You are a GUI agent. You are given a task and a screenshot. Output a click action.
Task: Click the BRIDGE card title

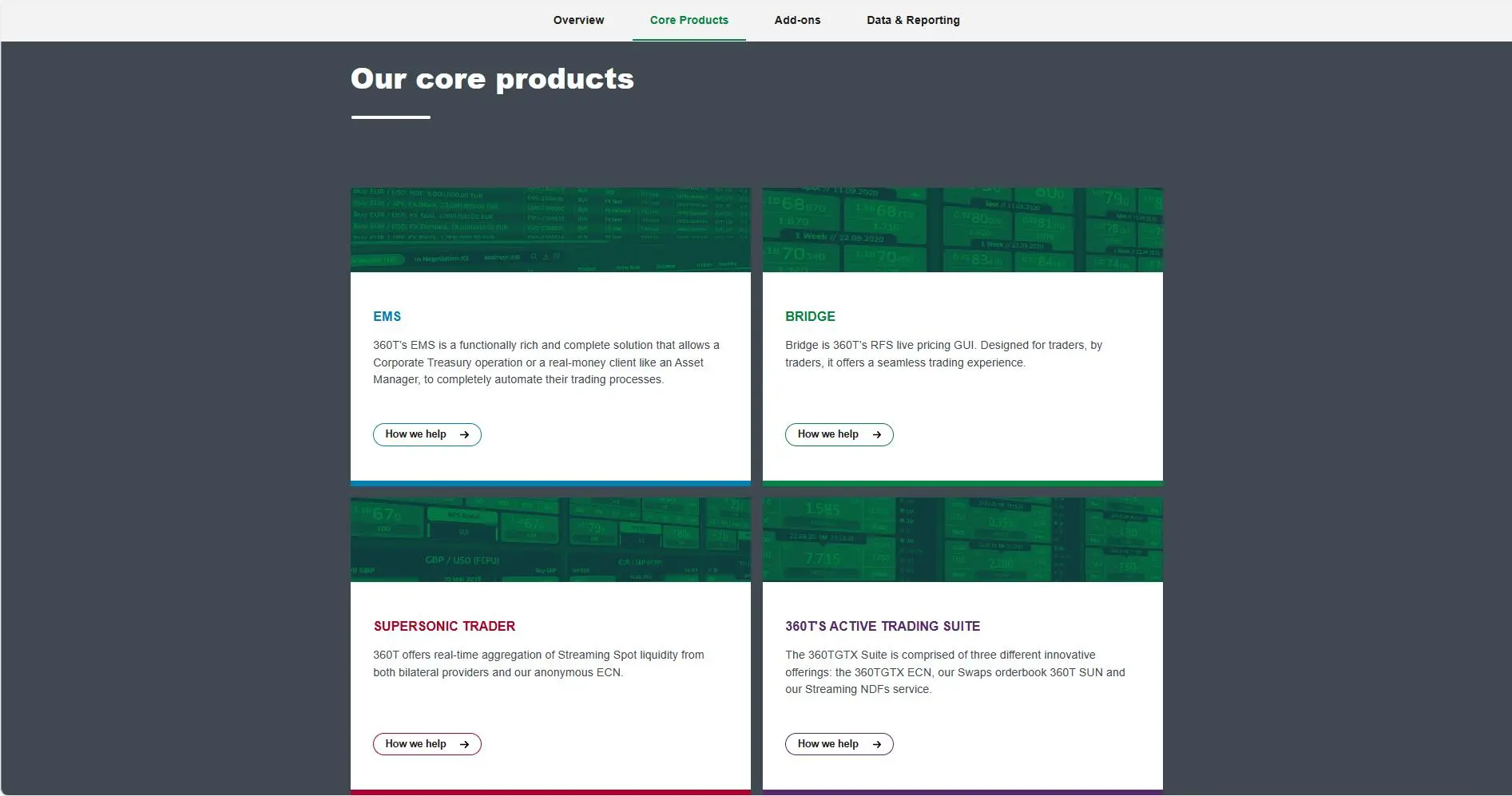click(x=810, y=316)
